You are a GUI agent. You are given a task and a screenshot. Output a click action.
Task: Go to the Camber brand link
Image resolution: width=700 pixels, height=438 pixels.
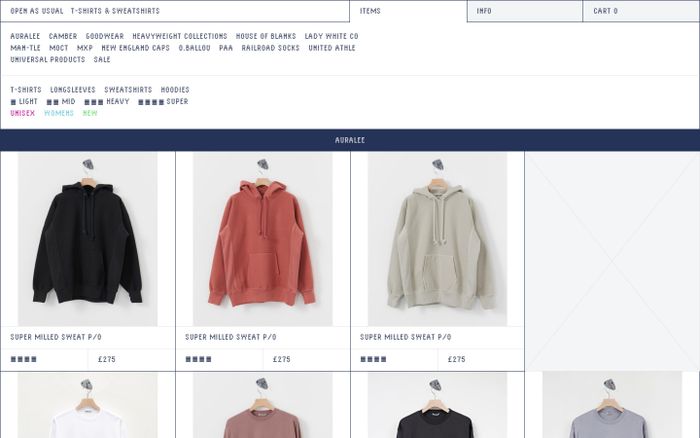pos(63,36)
